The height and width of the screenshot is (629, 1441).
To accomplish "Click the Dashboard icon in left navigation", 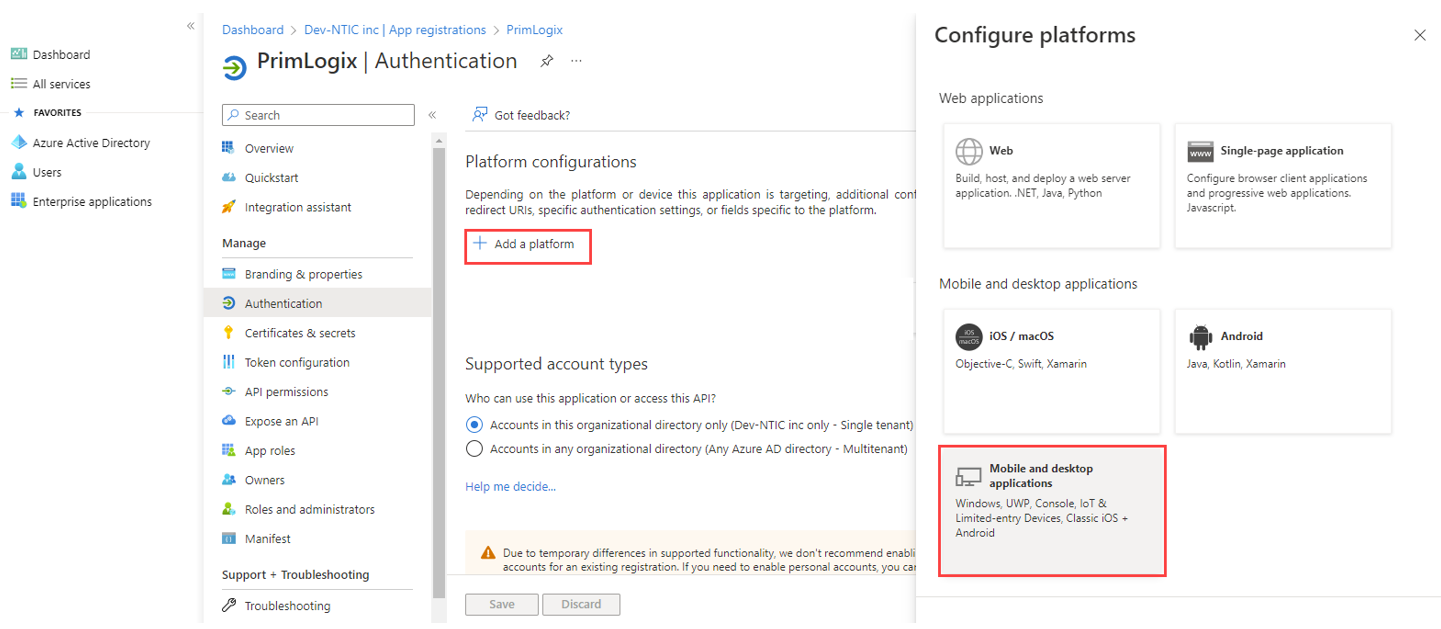I will pyautogui.click(x=19, y=54).
